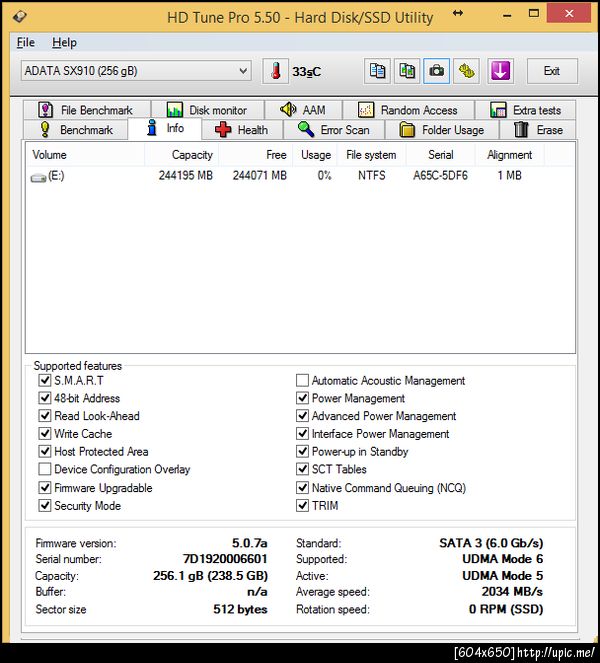600x663 pixels.
Task: Open the File menu
Action: point(26,43)
